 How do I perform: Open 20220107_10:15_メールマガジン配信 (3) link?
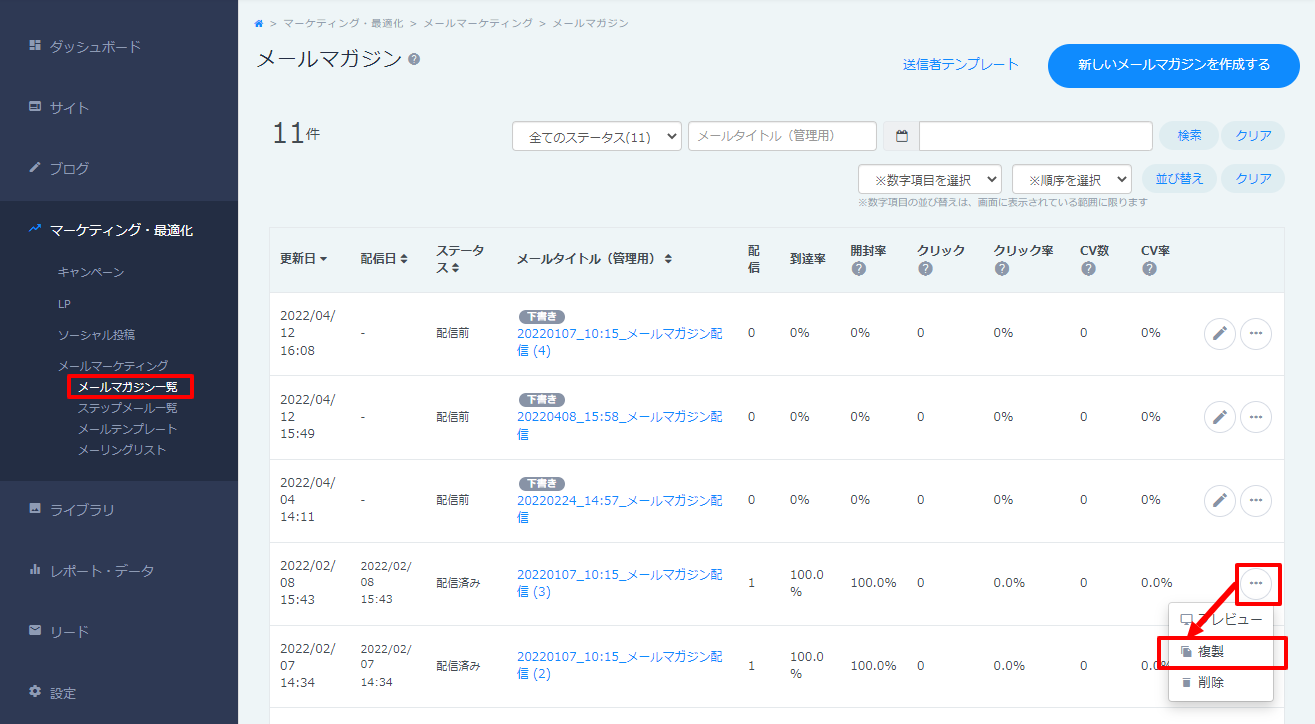(619, 583)
